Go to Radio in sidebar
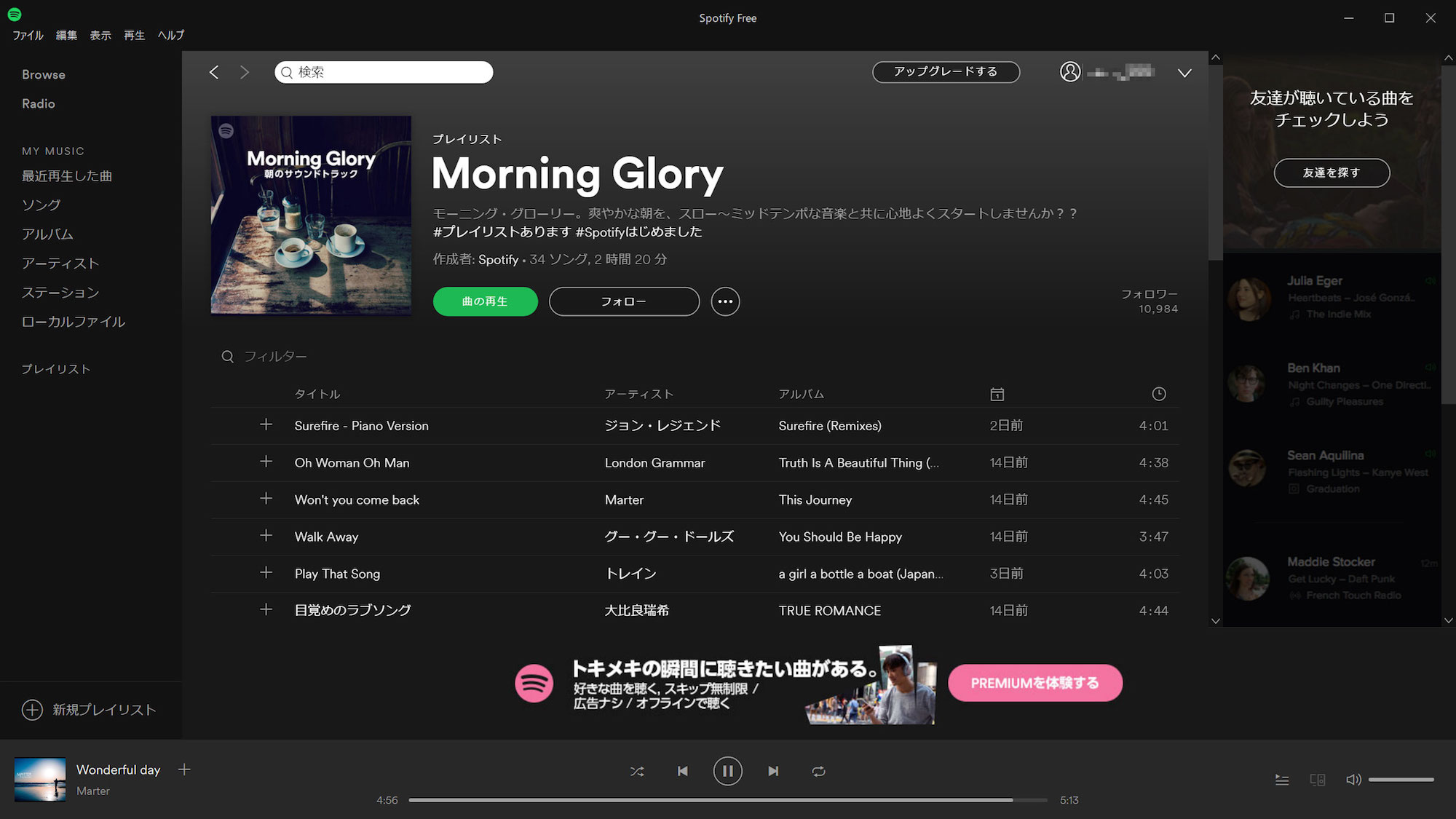This screenshot has width=1456, height=819. (x=39, y=104)
